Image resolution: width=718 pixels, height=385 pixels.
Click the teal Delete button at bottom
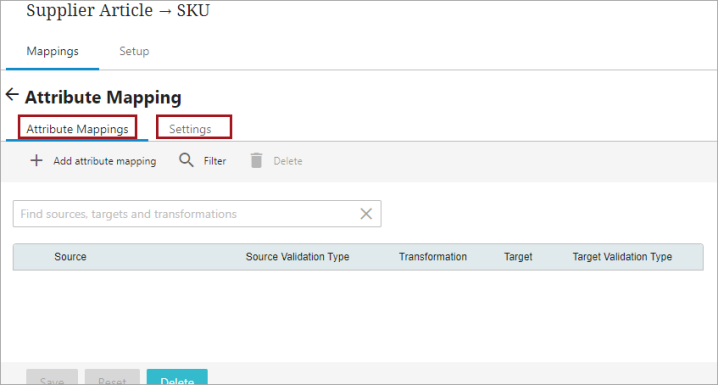coord(177,377)
